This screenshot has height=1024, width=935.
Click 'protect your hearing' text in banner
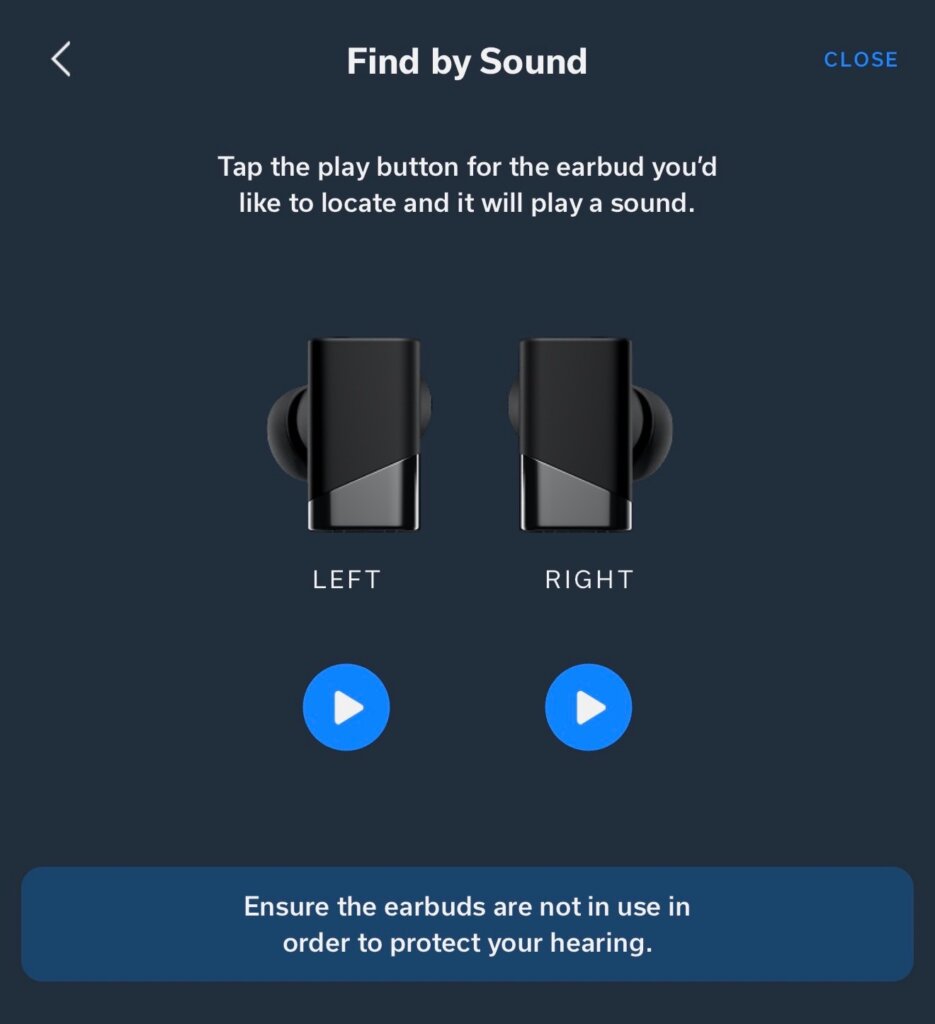coord(521,943)
